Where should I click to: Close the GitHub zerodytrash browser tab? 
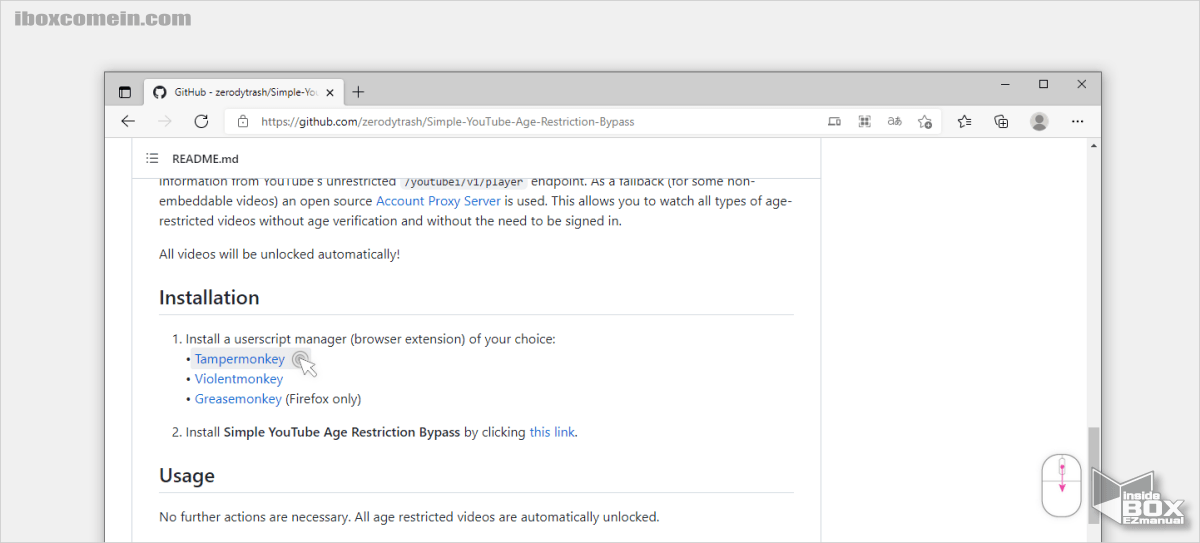330,92
